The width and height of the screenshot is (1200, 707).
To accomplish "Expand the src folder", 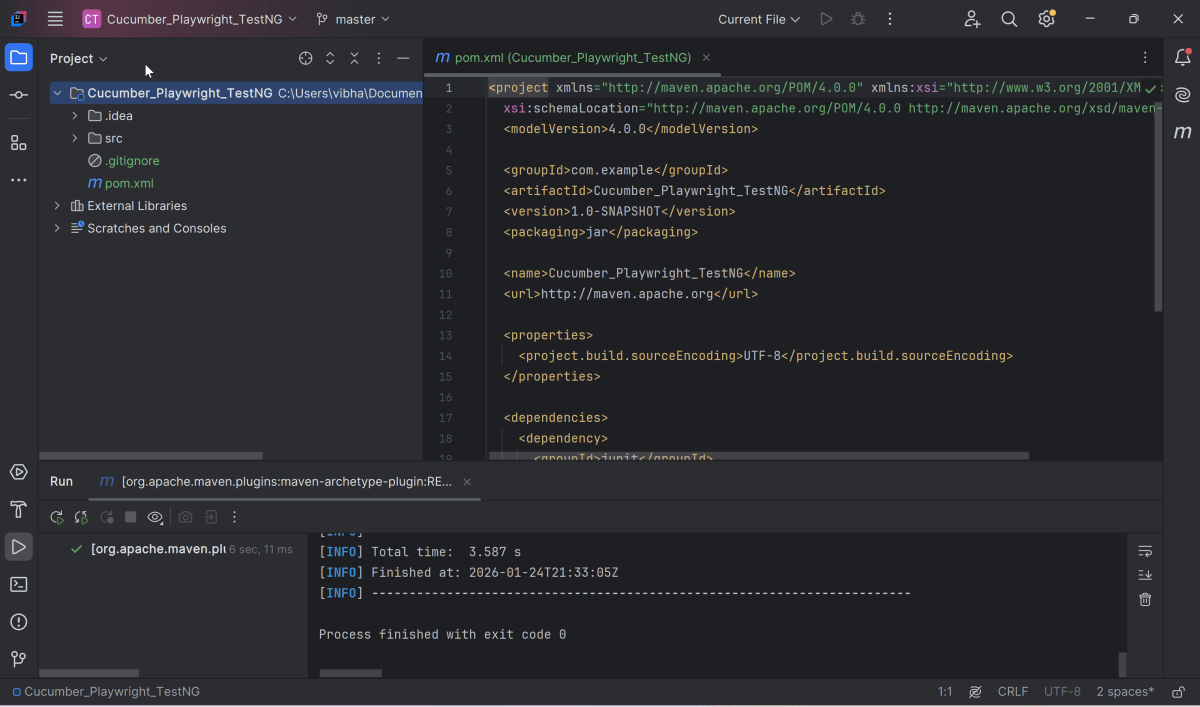I will (75, 138).
